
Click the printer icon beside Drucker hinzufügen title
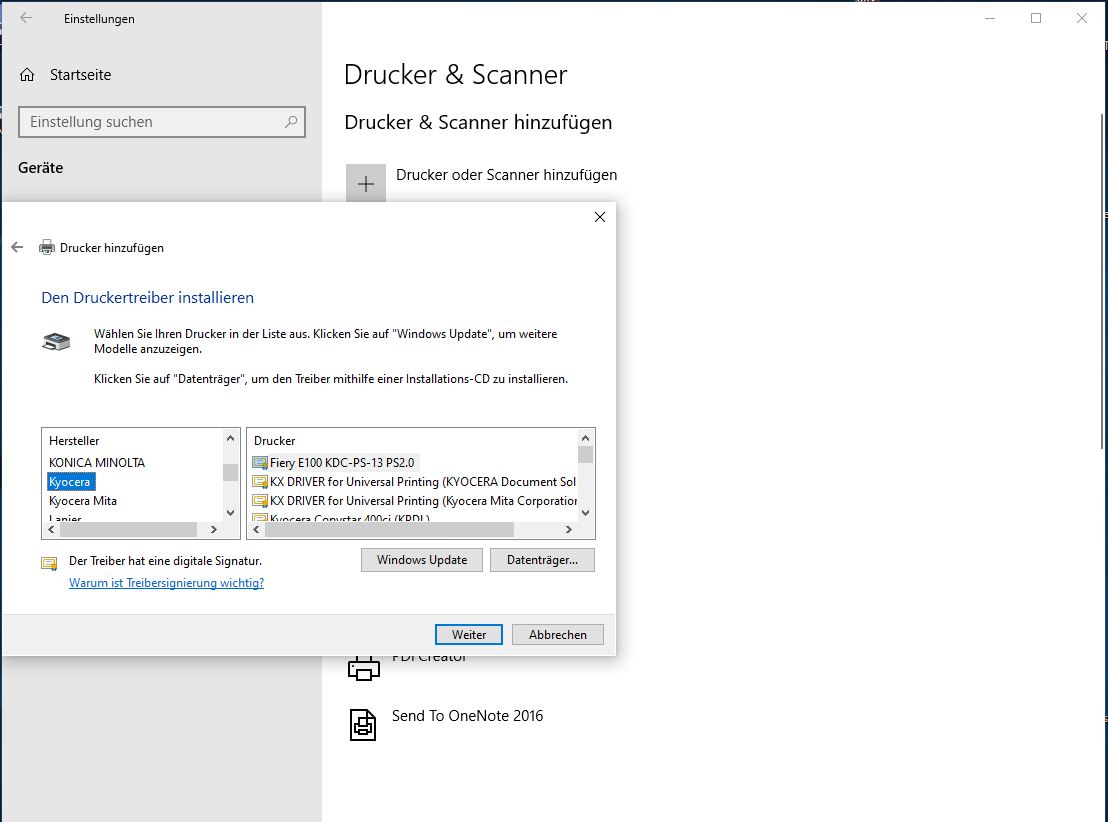[47, 247]
